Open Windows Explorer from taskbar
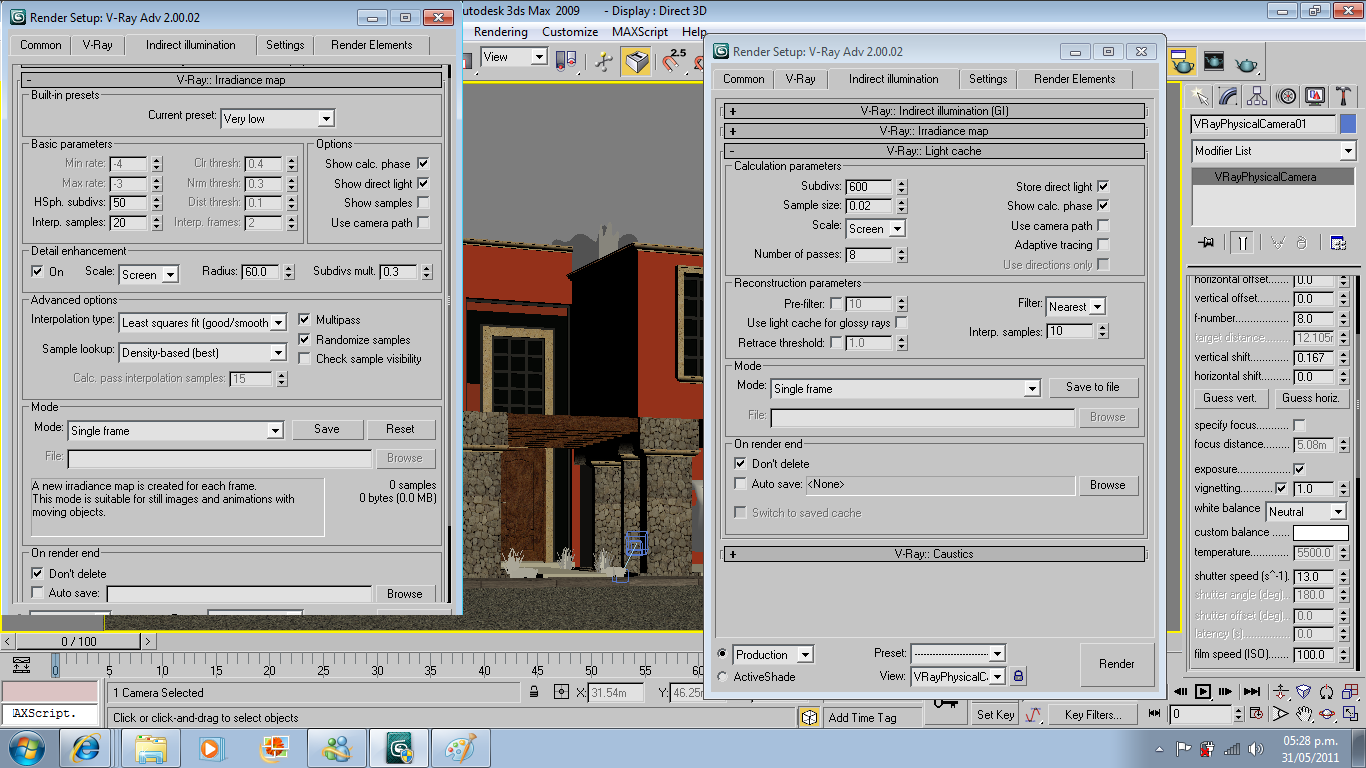The height and width of the screenshot is (768, 1366). (x=150, y=747)
